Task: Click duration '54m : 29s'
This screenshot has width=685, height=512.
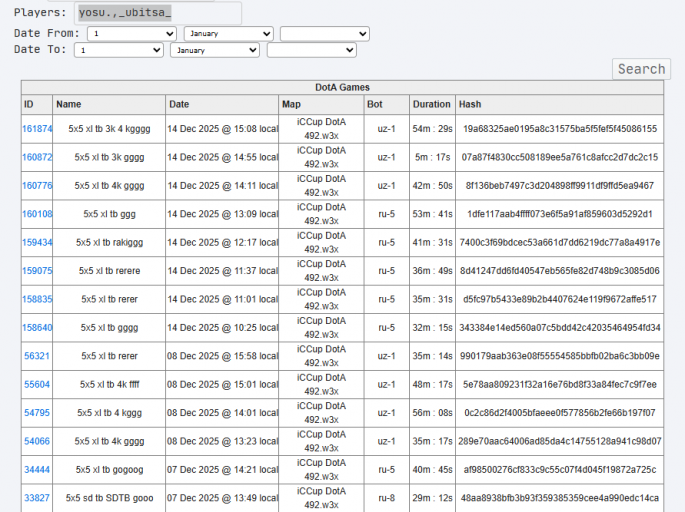Action: tap(432, 129)
